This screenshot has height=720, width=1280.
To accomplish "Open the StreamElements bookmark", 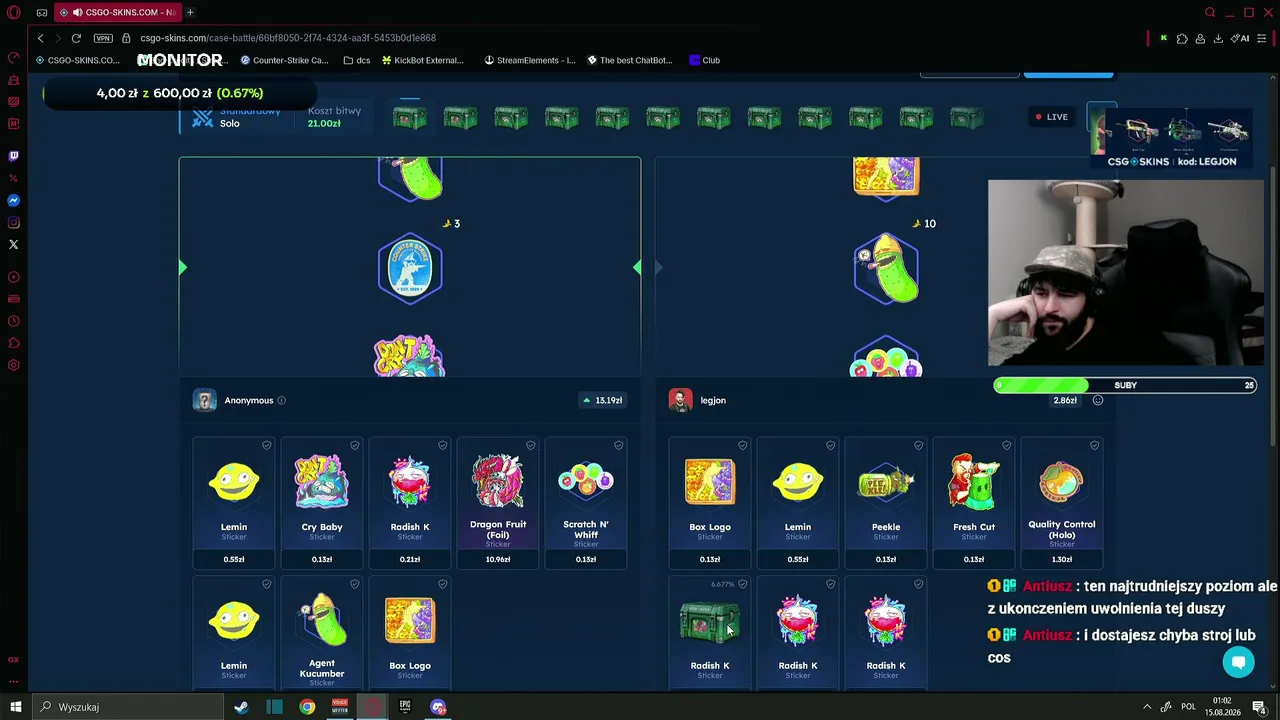I will point(530,60).
